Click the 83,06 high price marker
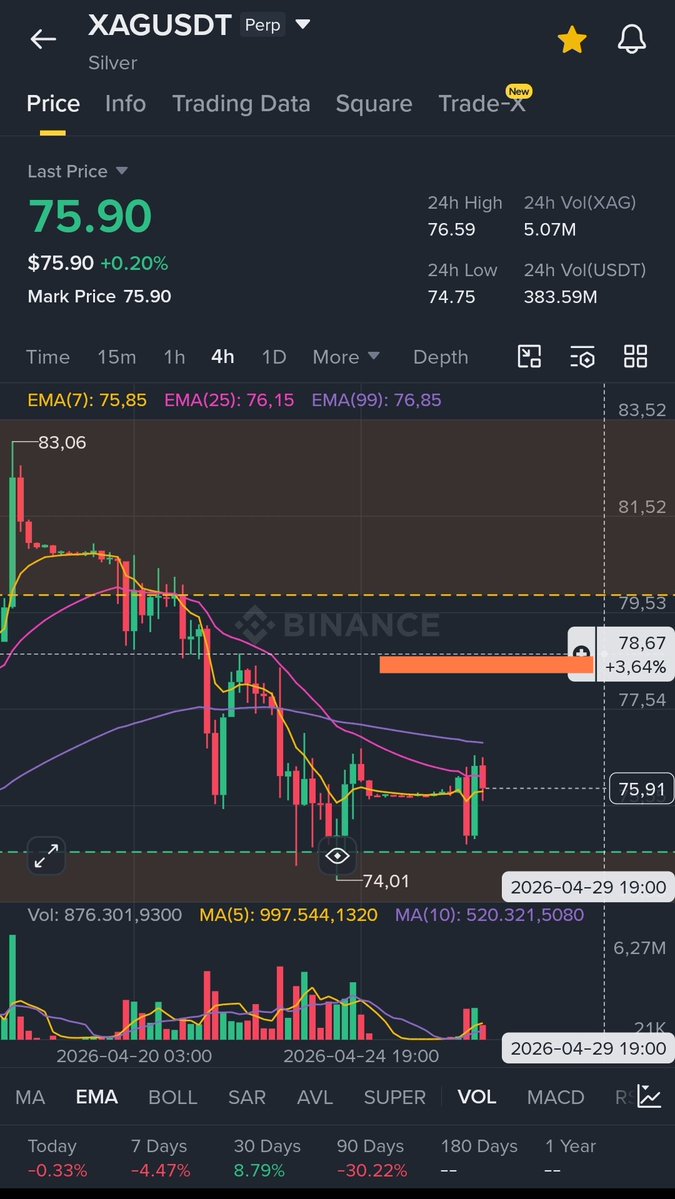675x1199 pixels. coord(62,442)
